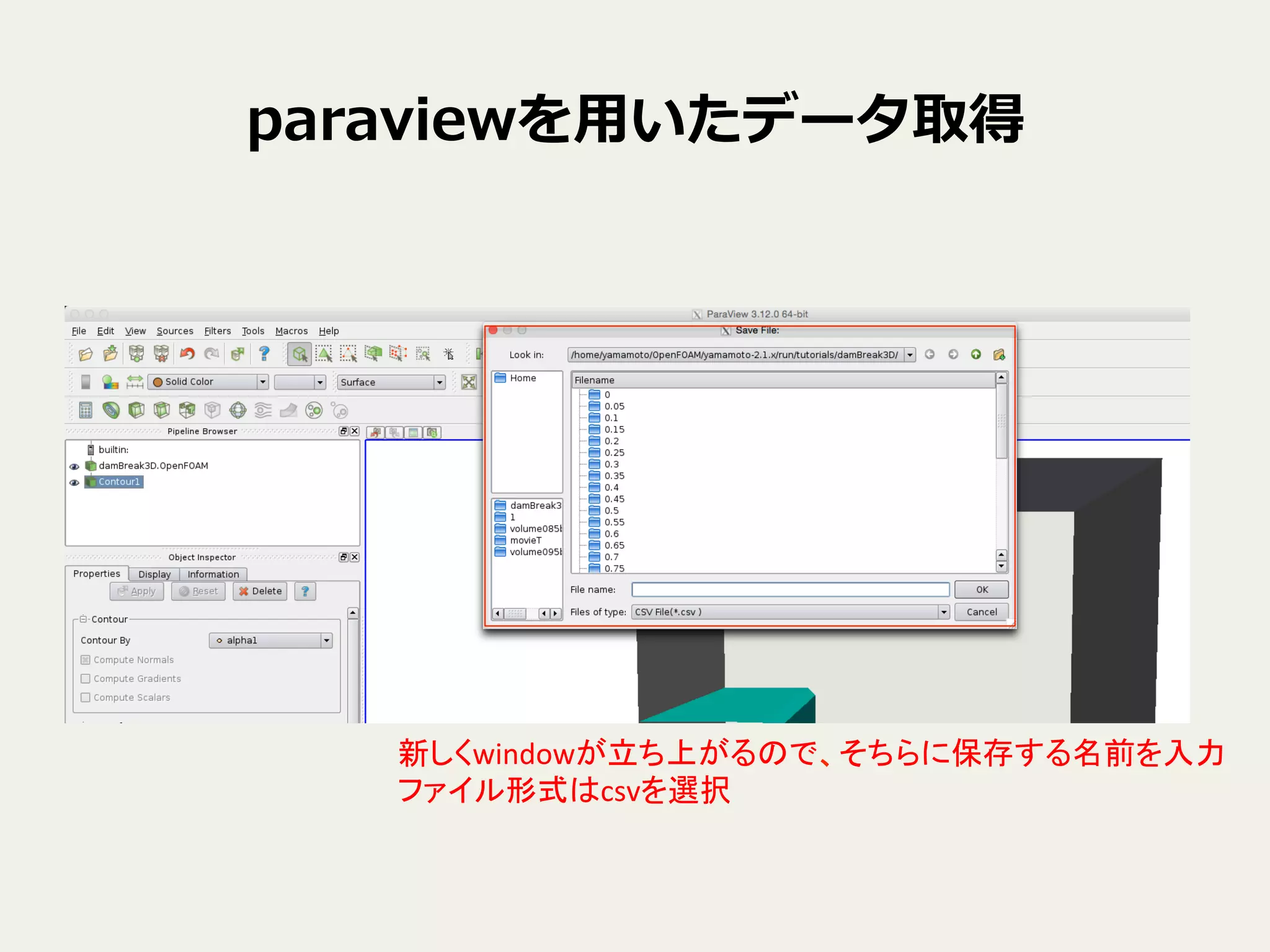Click the gray Redo arrow icon

[x=212, y=354]
